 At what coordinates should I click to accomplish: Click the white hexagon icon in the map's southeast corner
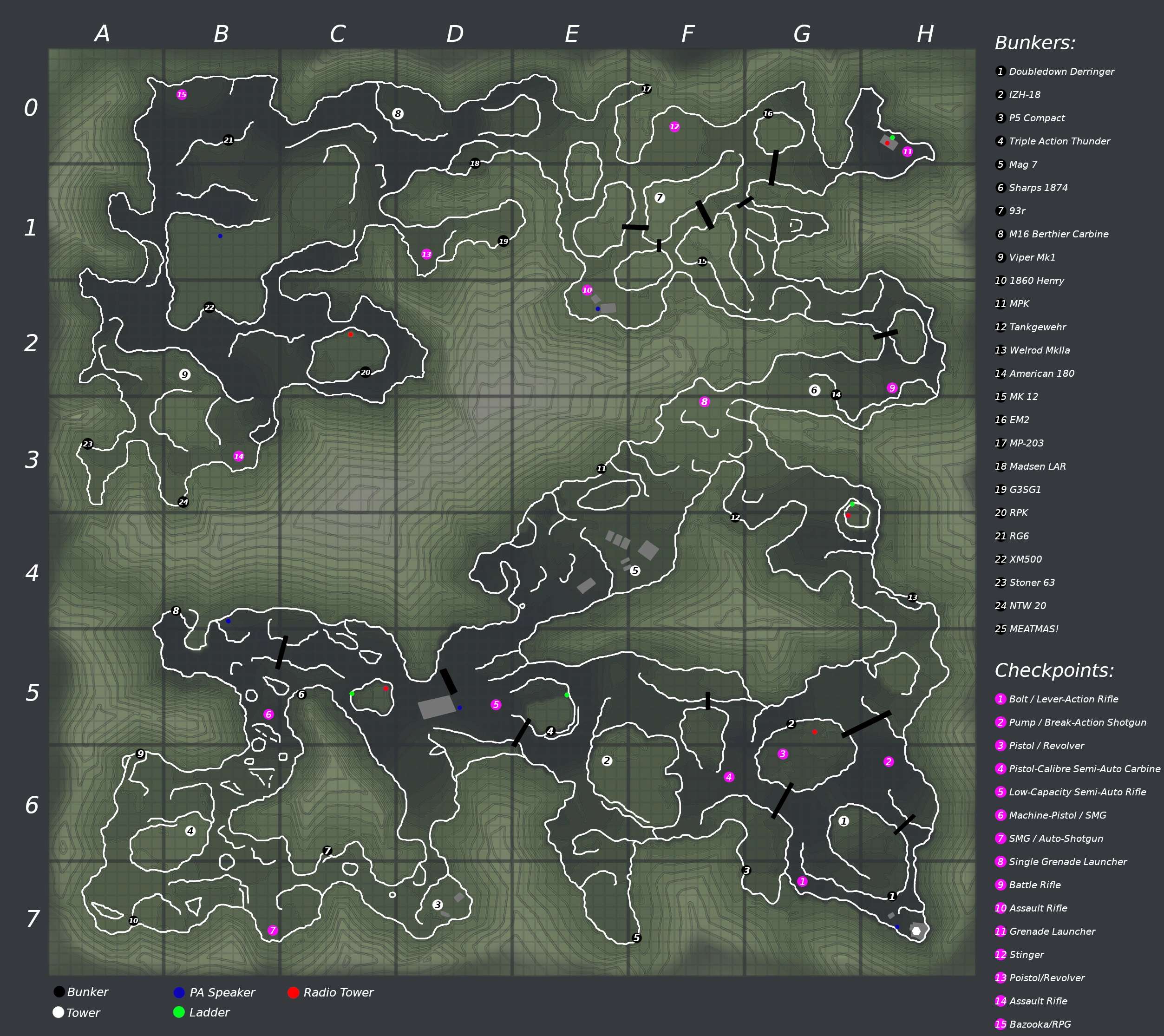pos(916,931)
